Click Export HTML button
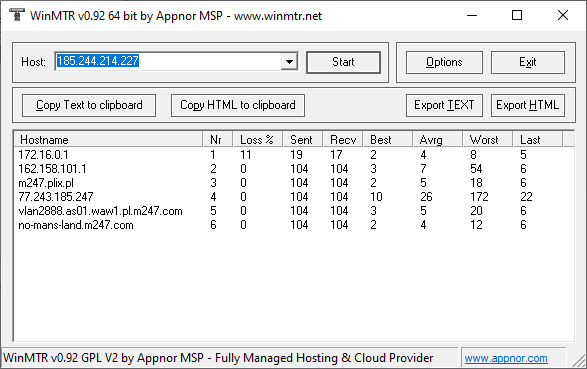This screenshot has width=587, height=369. [528, 105]
